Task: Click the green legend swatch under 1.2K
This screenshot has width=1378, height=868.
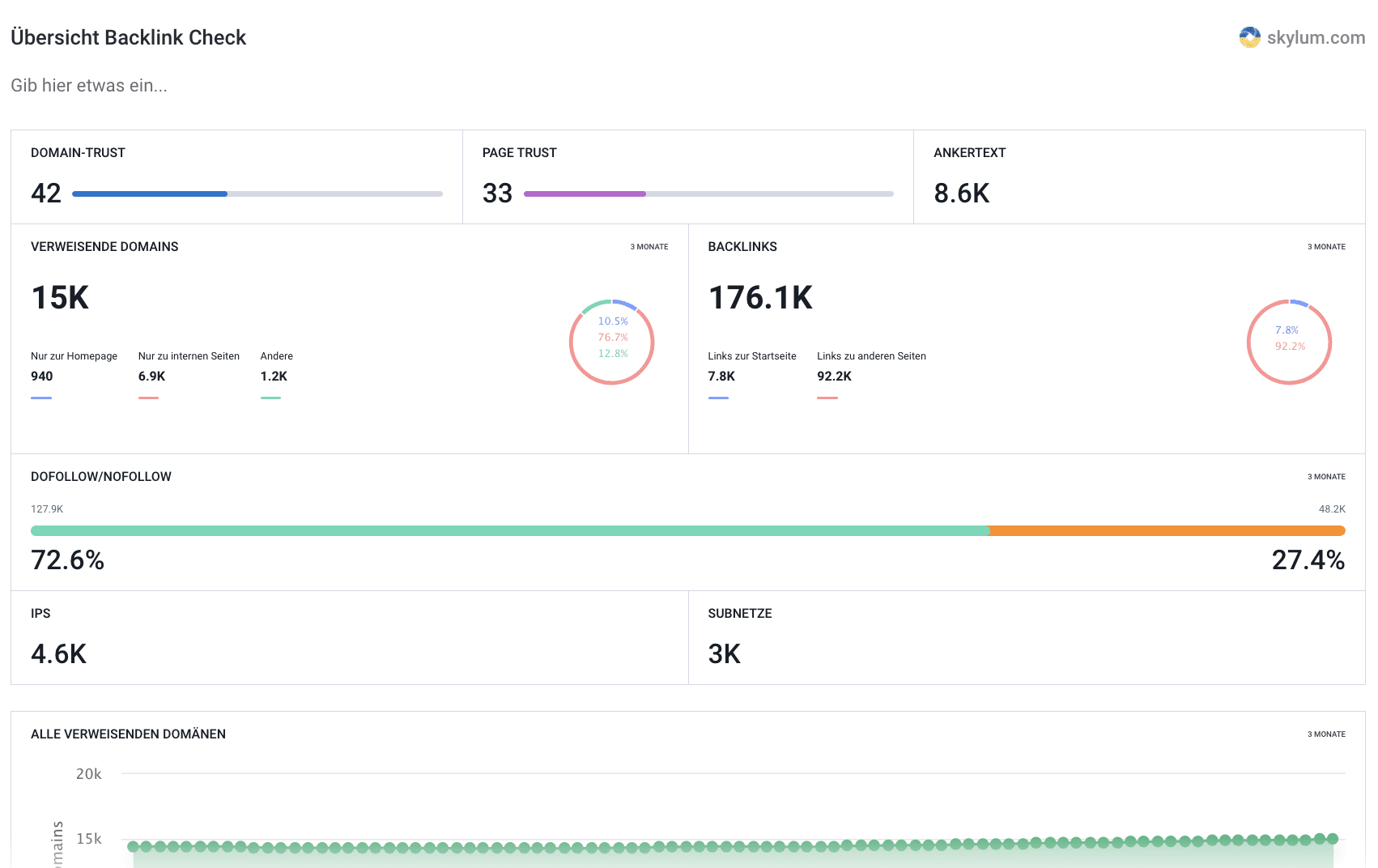Action: [x=270, y=398]
